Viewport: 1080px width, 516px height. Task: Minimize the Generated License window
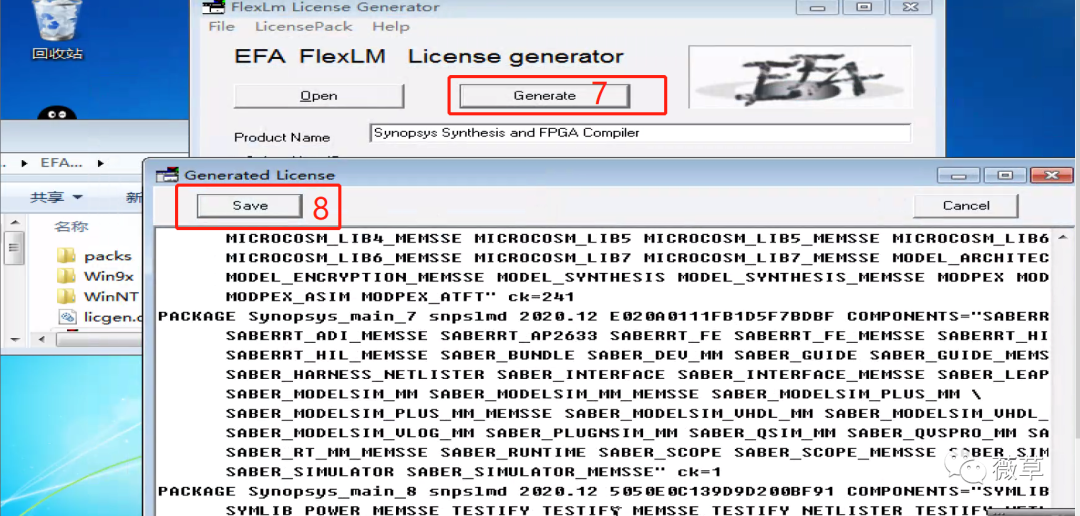pos(959,175)
